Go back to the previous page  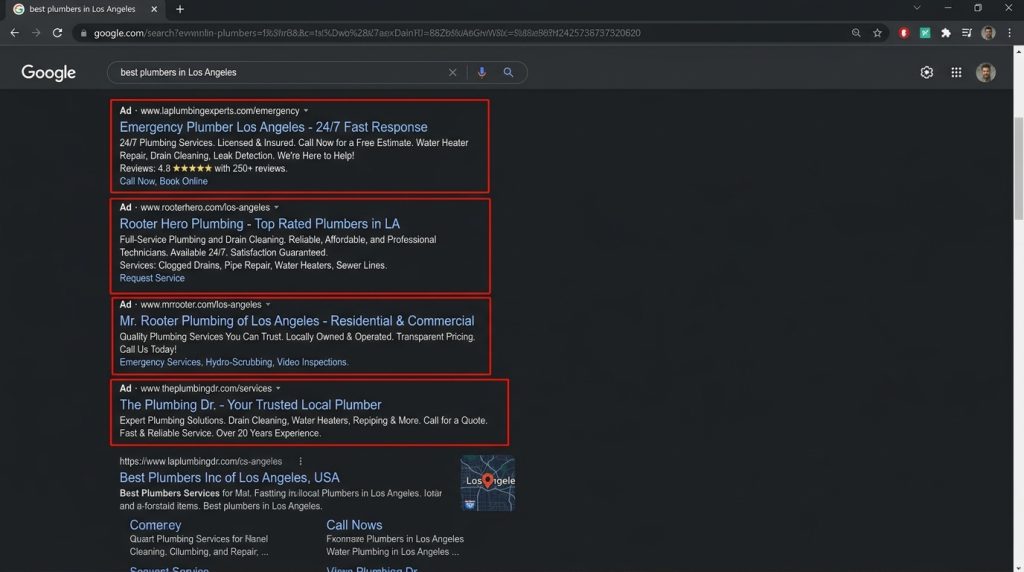(x=14, y=33)
